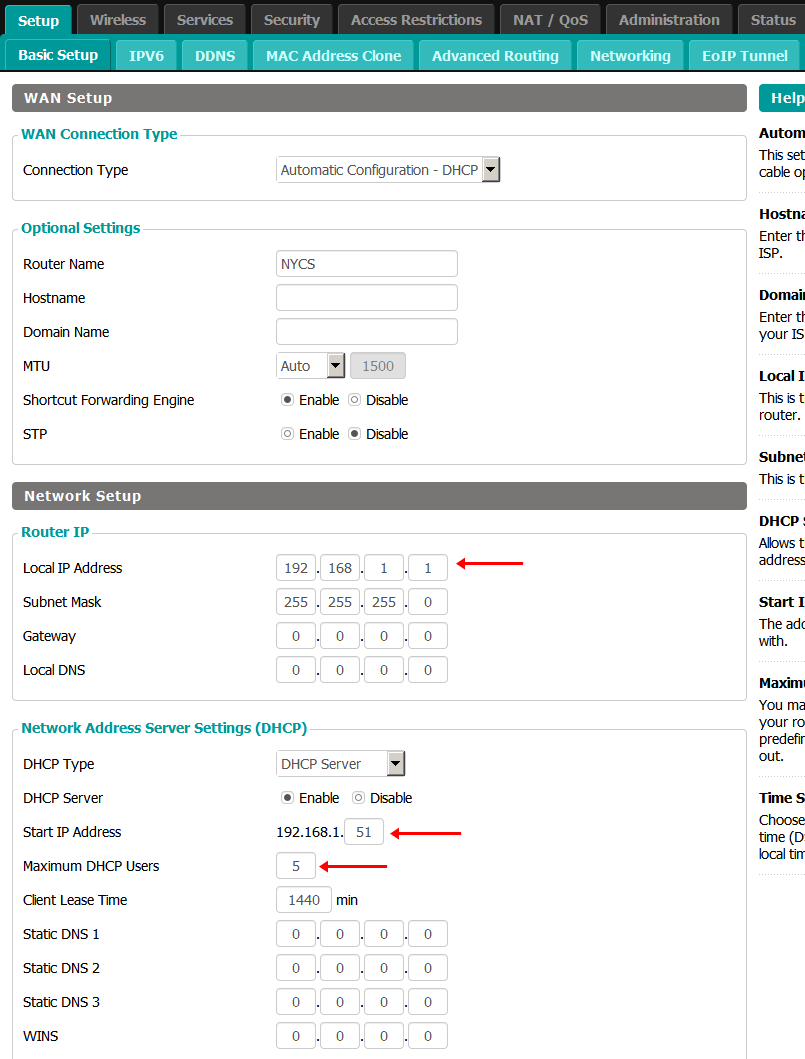Enable the DHCP Server radio option

[x=288, y=798]
